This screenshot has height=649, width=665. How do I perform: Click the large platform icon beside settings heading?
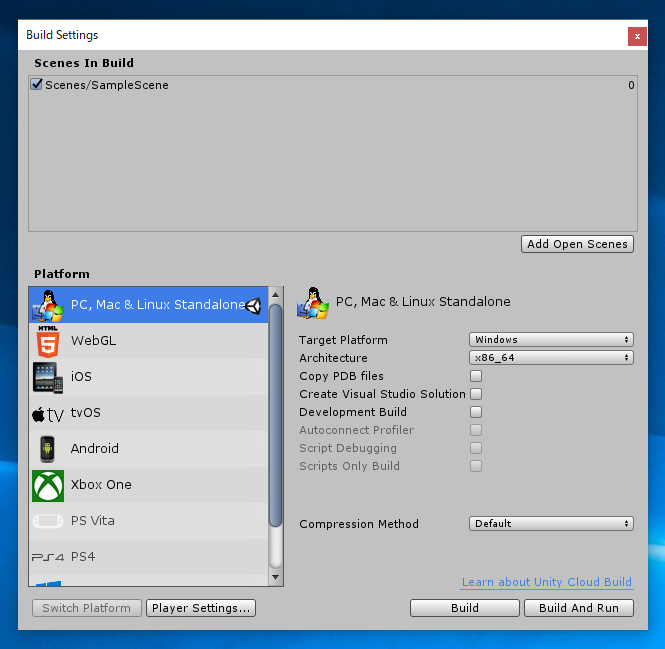[x=313, y=303]
